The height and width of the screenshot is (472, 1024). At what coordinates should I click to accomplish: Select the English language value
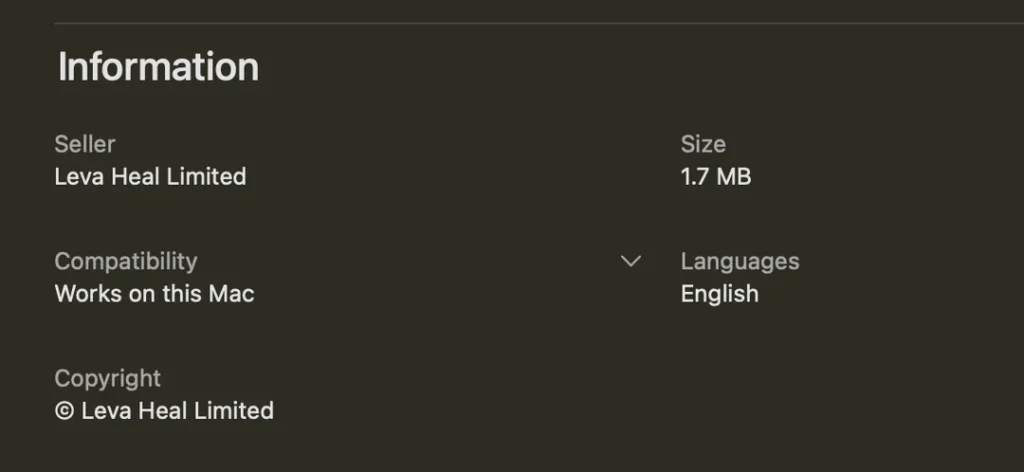[719, 294]
